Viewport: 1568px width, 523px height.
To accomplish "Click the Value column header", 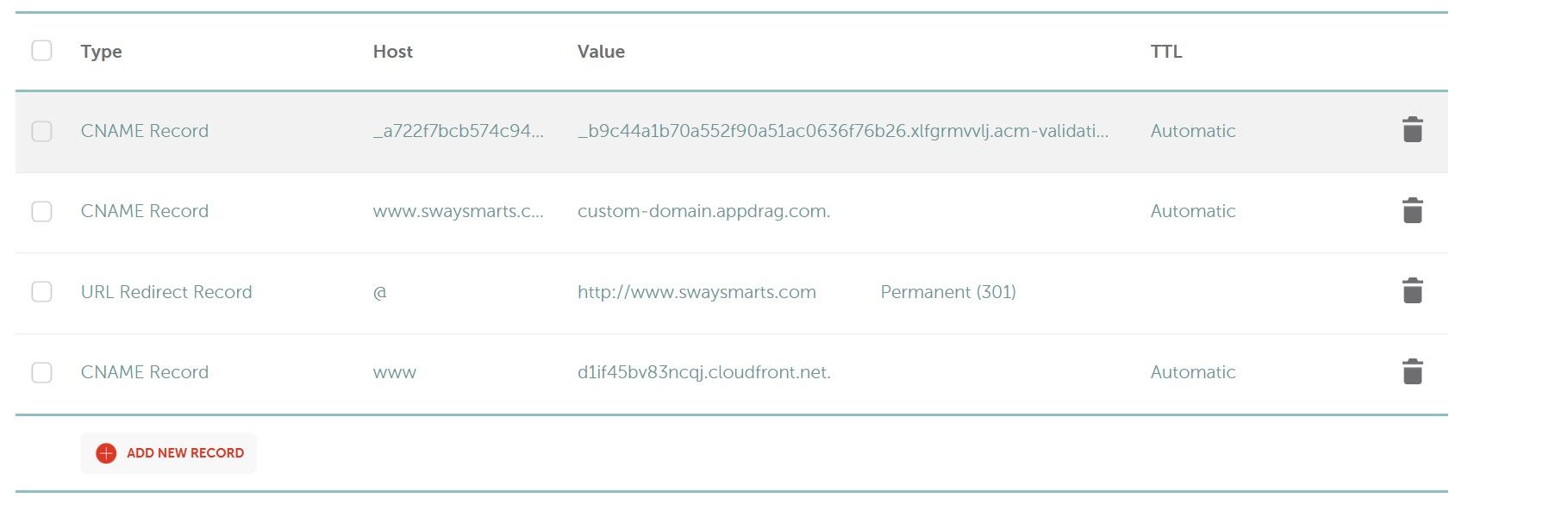I will (x=601, y=52).
